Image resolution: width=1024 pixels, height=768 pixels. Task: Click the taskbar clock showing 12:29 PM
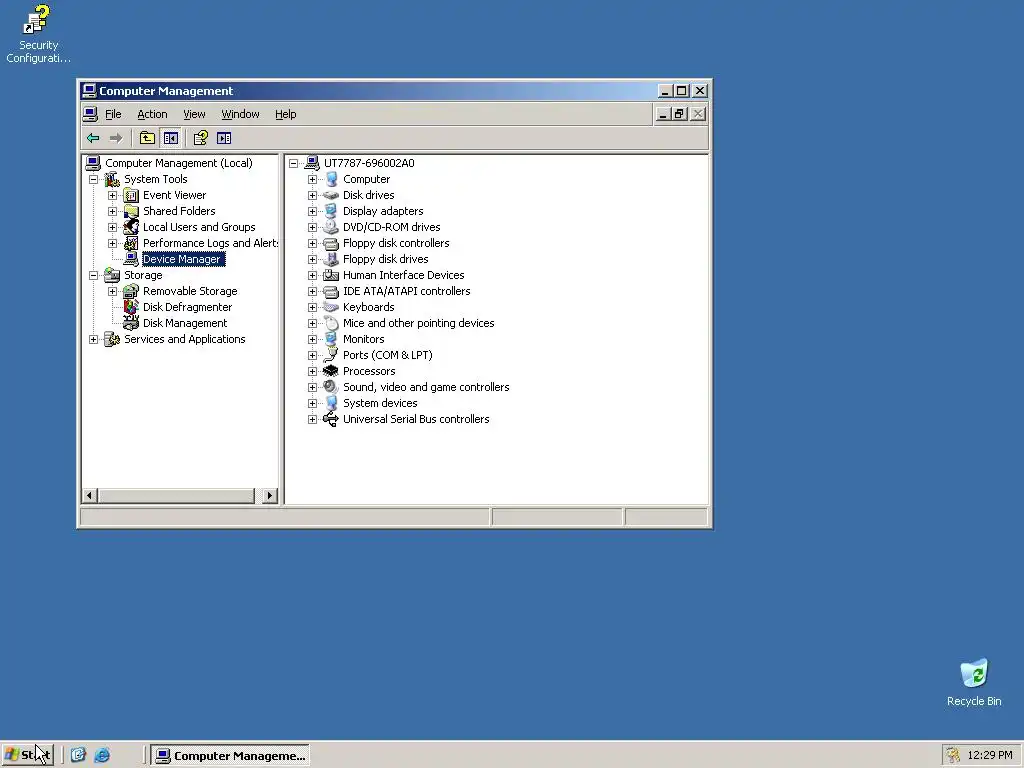point(989,755)
